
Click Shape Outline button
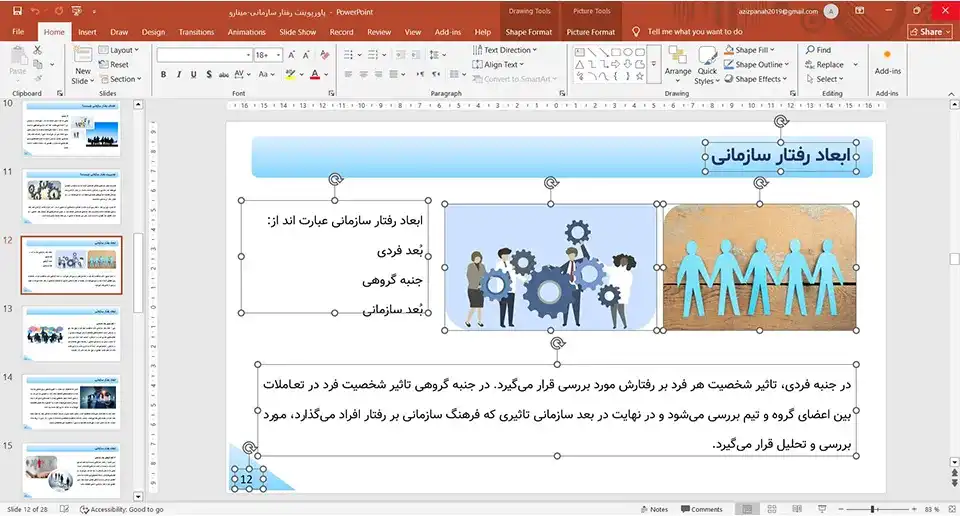click(x=756, y=64)
